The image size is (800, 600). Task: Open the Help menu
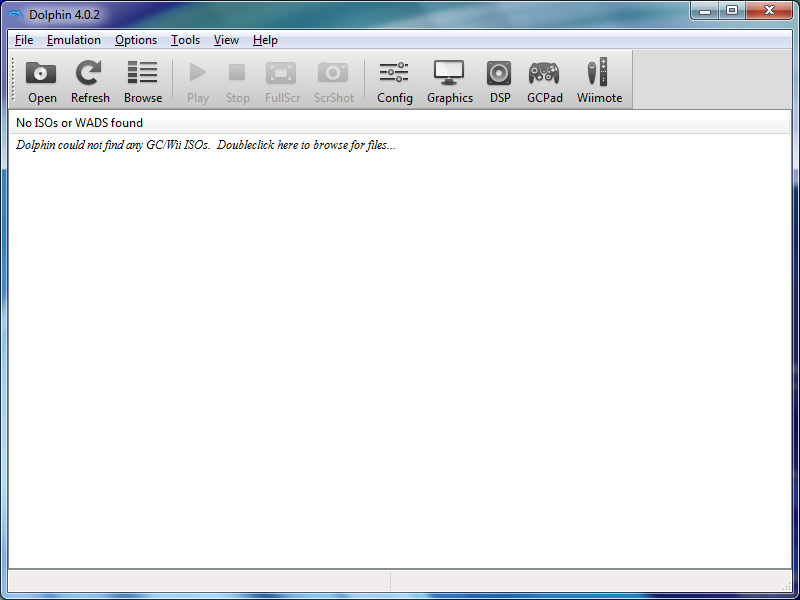[265, 40]
